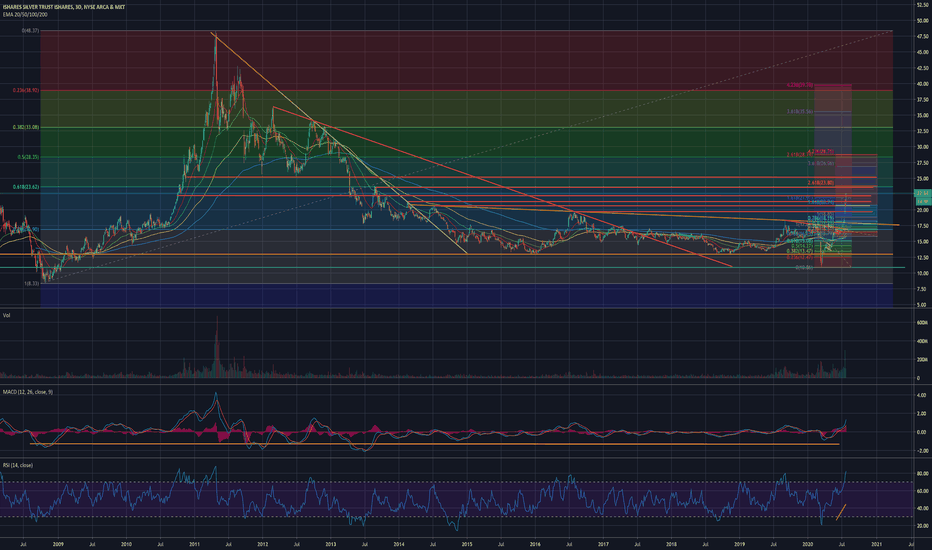The image size is (932, 550).
Task: Click the 2.618(23.80) extension label
Action: click(821, 183)
